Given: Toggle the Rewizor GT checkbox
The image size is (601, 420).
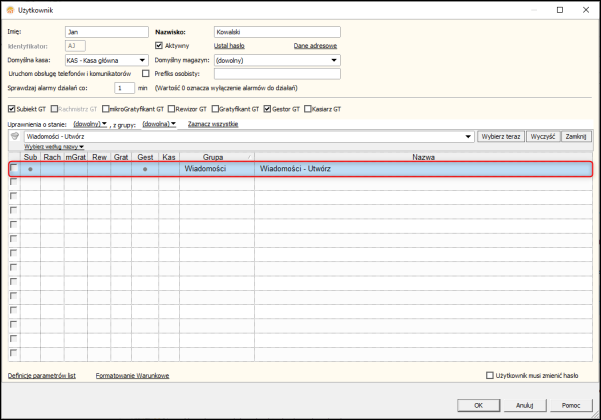Looking at the screenshot, I should pos(171,109).
